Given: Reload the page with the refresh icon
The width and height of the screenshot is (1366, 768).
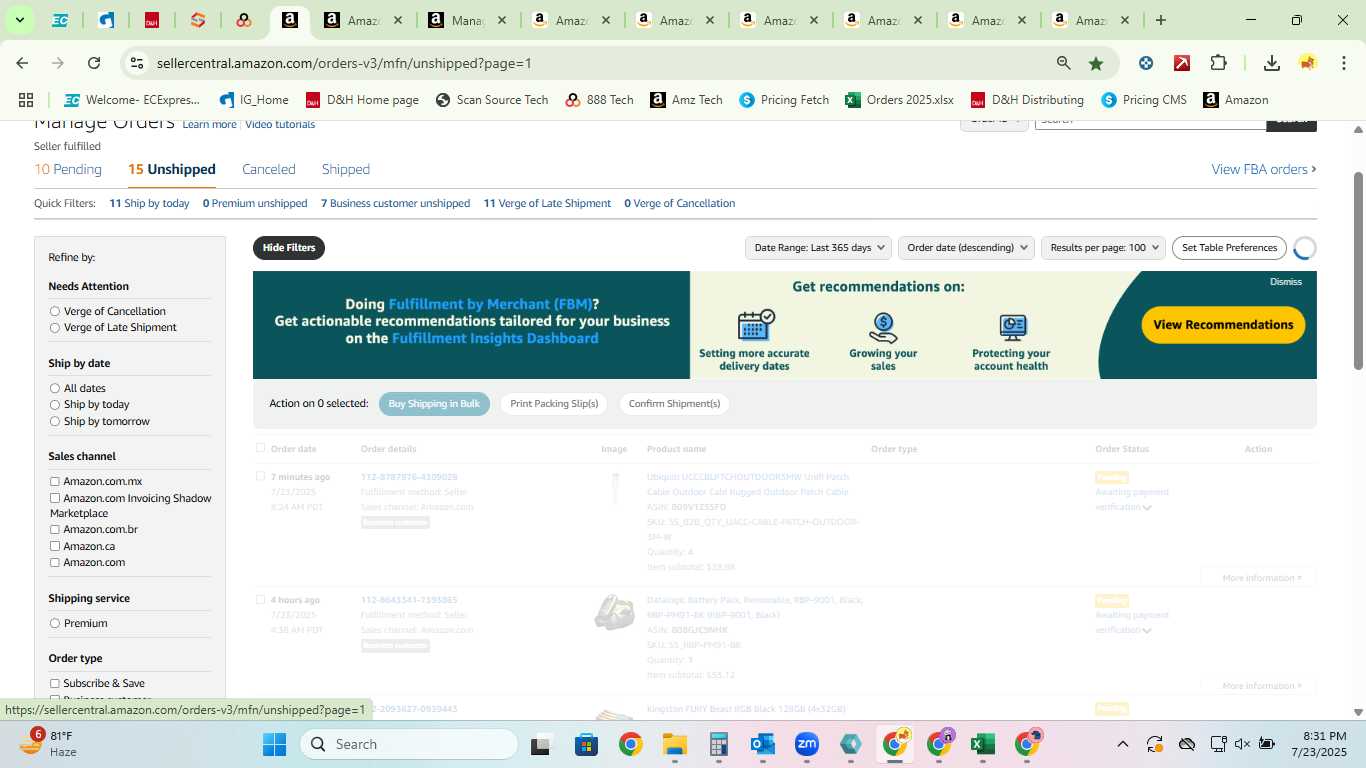Looking at the screenshot, I should [x=94, y=63].
